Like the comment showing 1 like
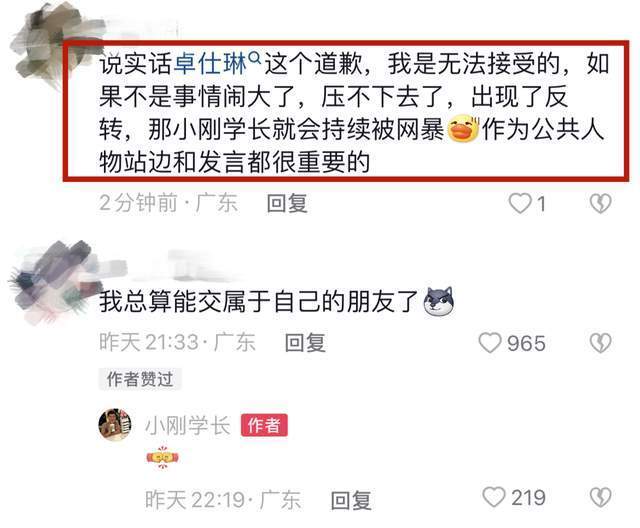The image size is (640, 528). click(520, 203)
